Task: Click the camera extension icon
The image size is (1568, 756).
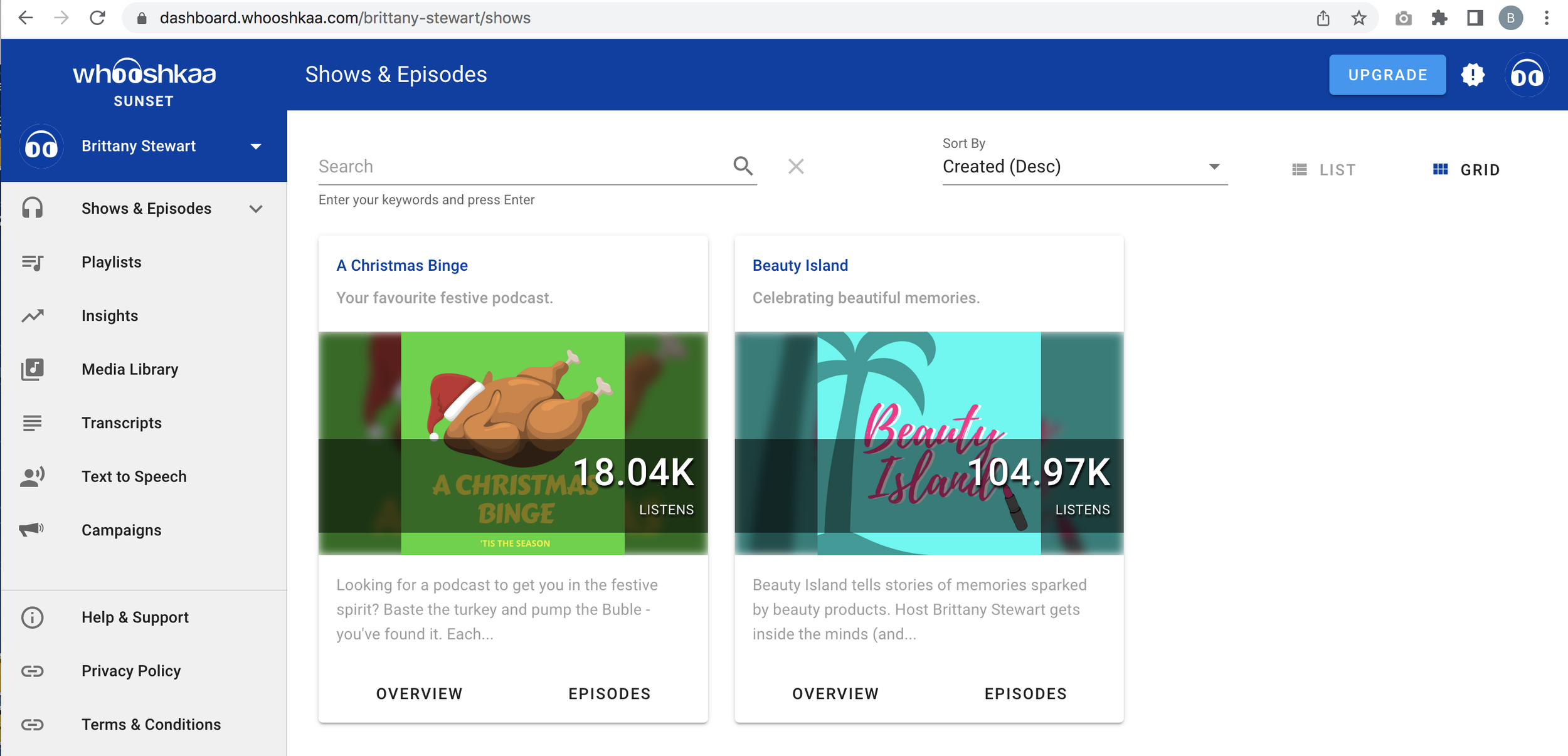Action: pyautogui.click(x=1404, y=18)
